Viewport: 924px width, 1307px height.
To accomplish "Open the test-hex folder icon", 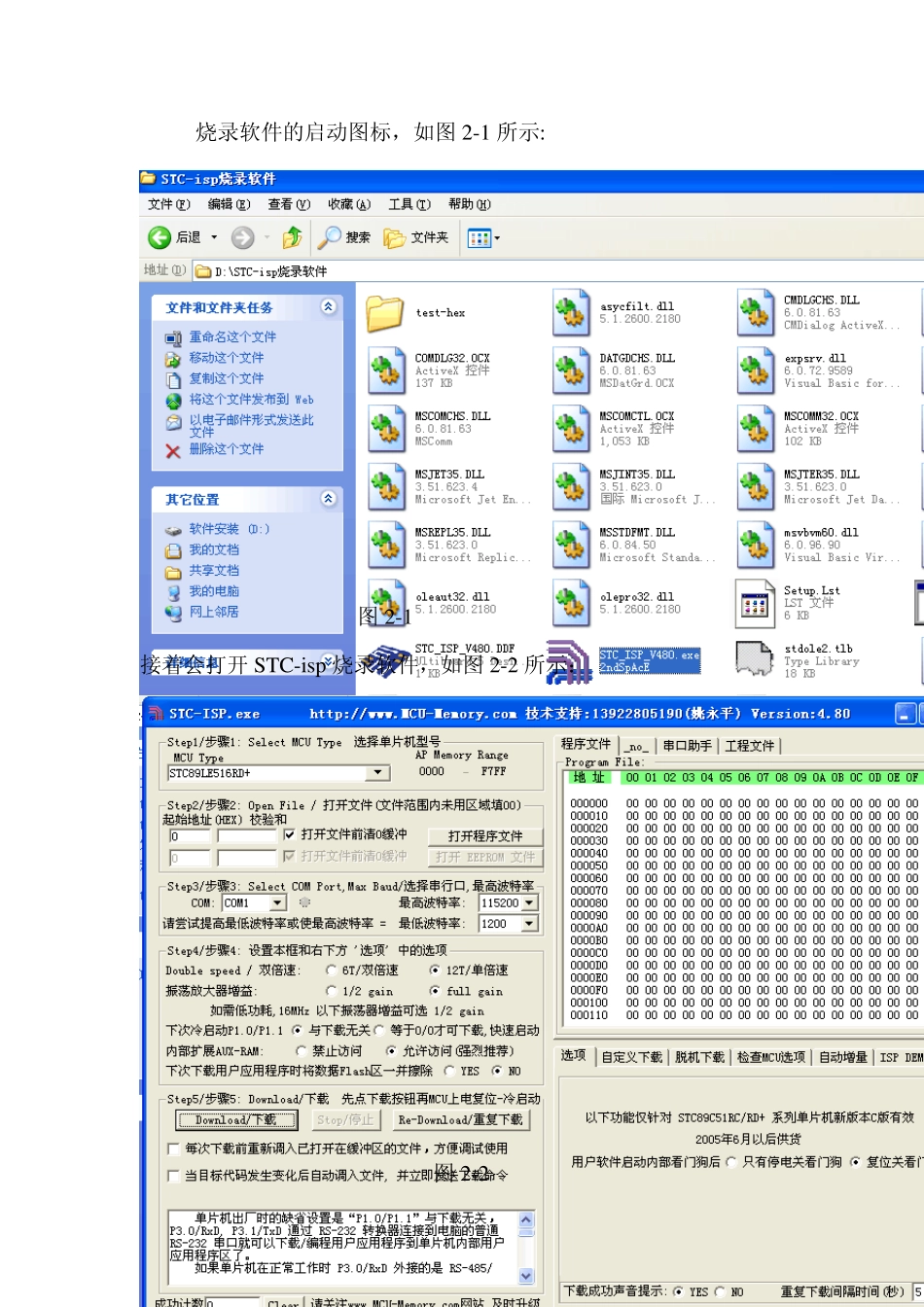I will point(385,313).
